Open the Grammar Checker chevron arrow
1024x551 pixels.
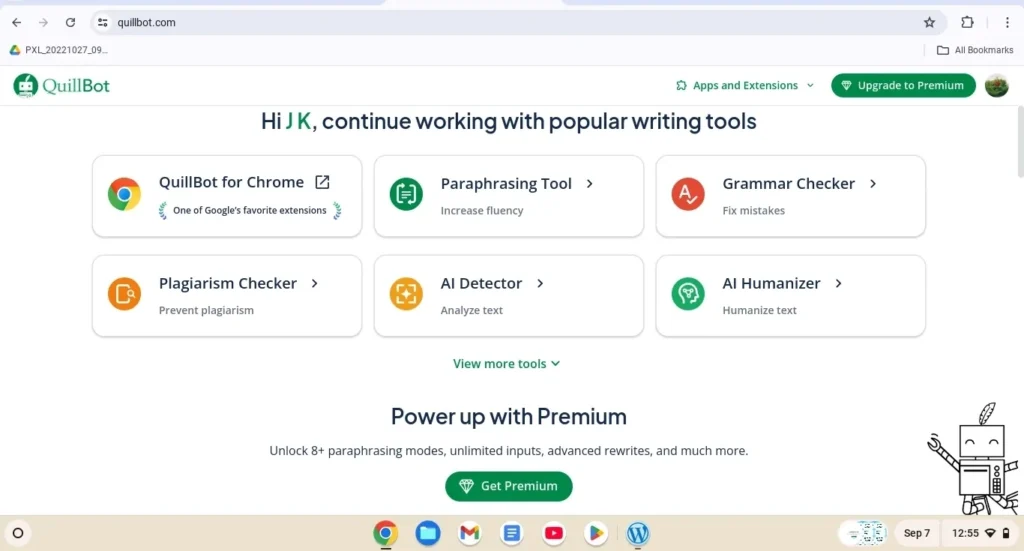point(873,183)
